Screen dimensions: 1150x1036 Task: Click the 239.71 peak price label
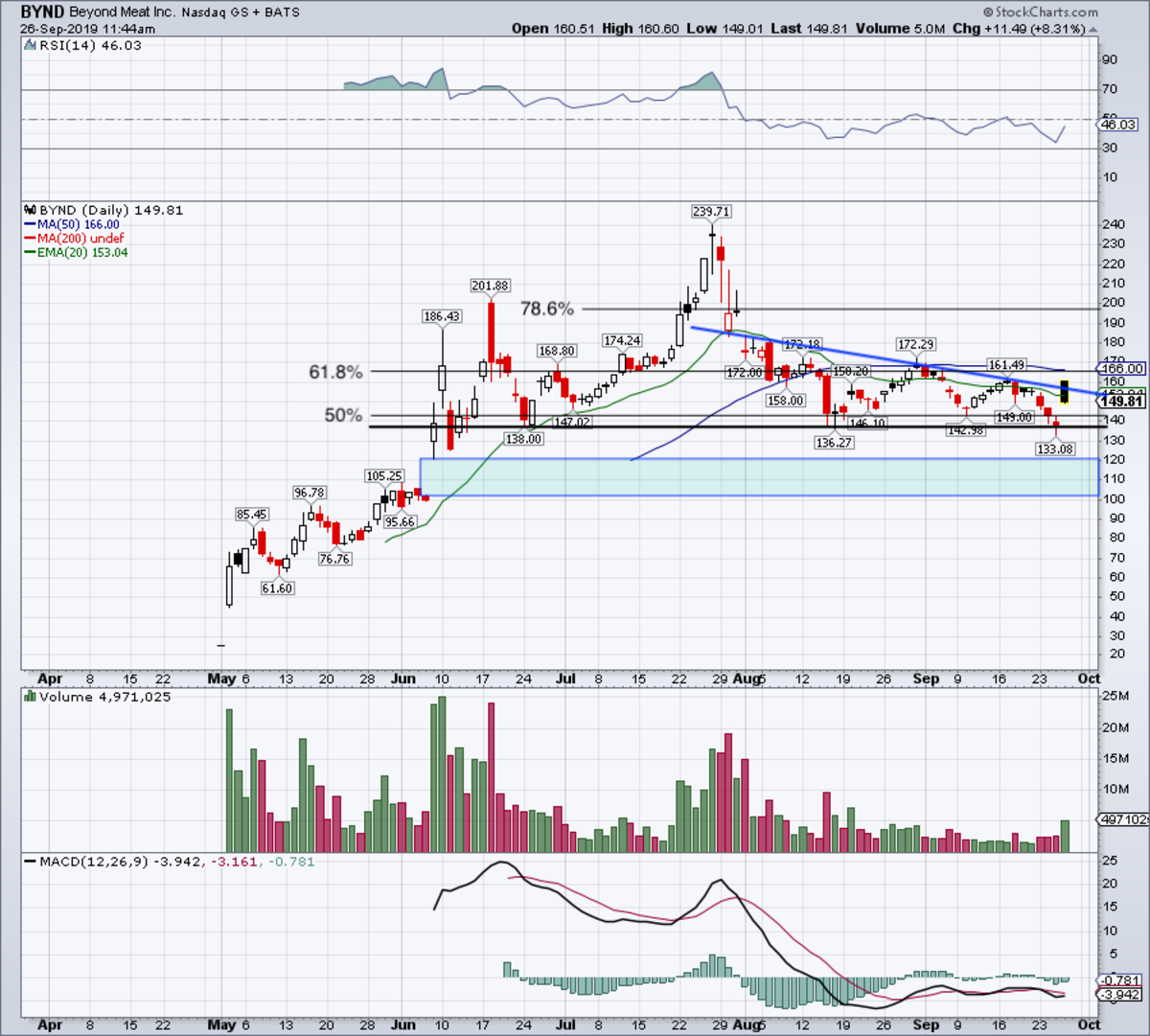(x=711, y=211)
